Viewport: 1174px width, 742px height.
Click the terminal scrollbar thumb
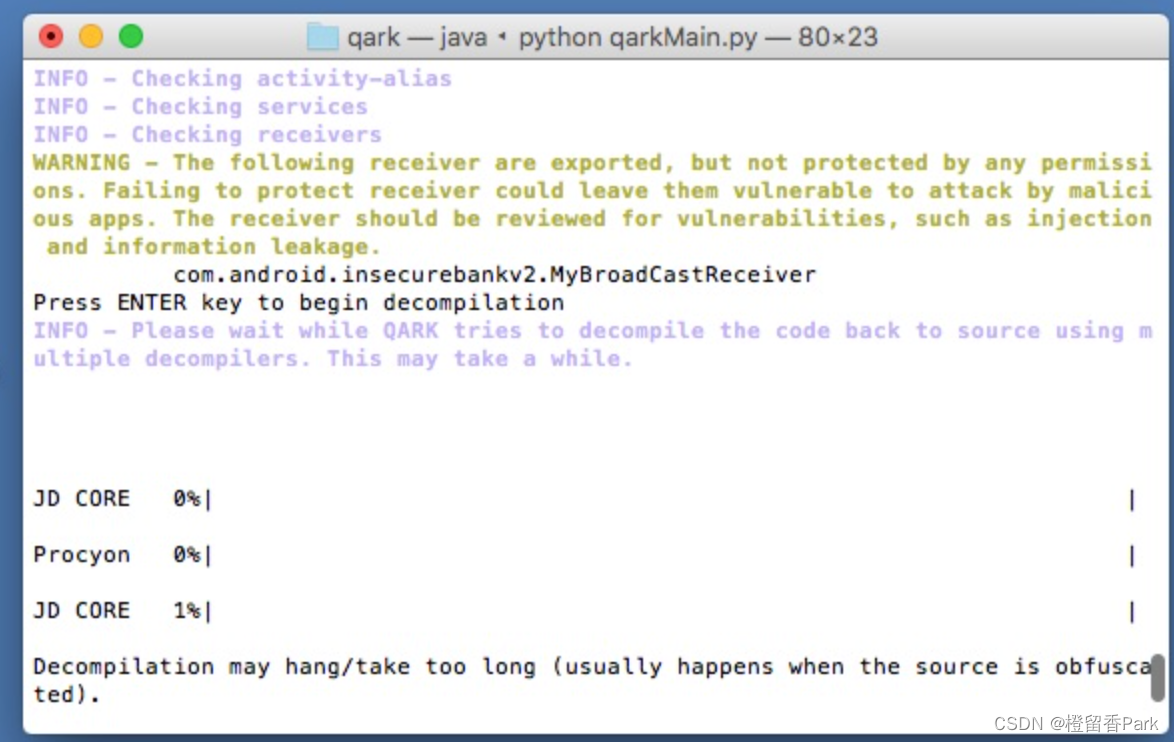tap(1157, 678)
